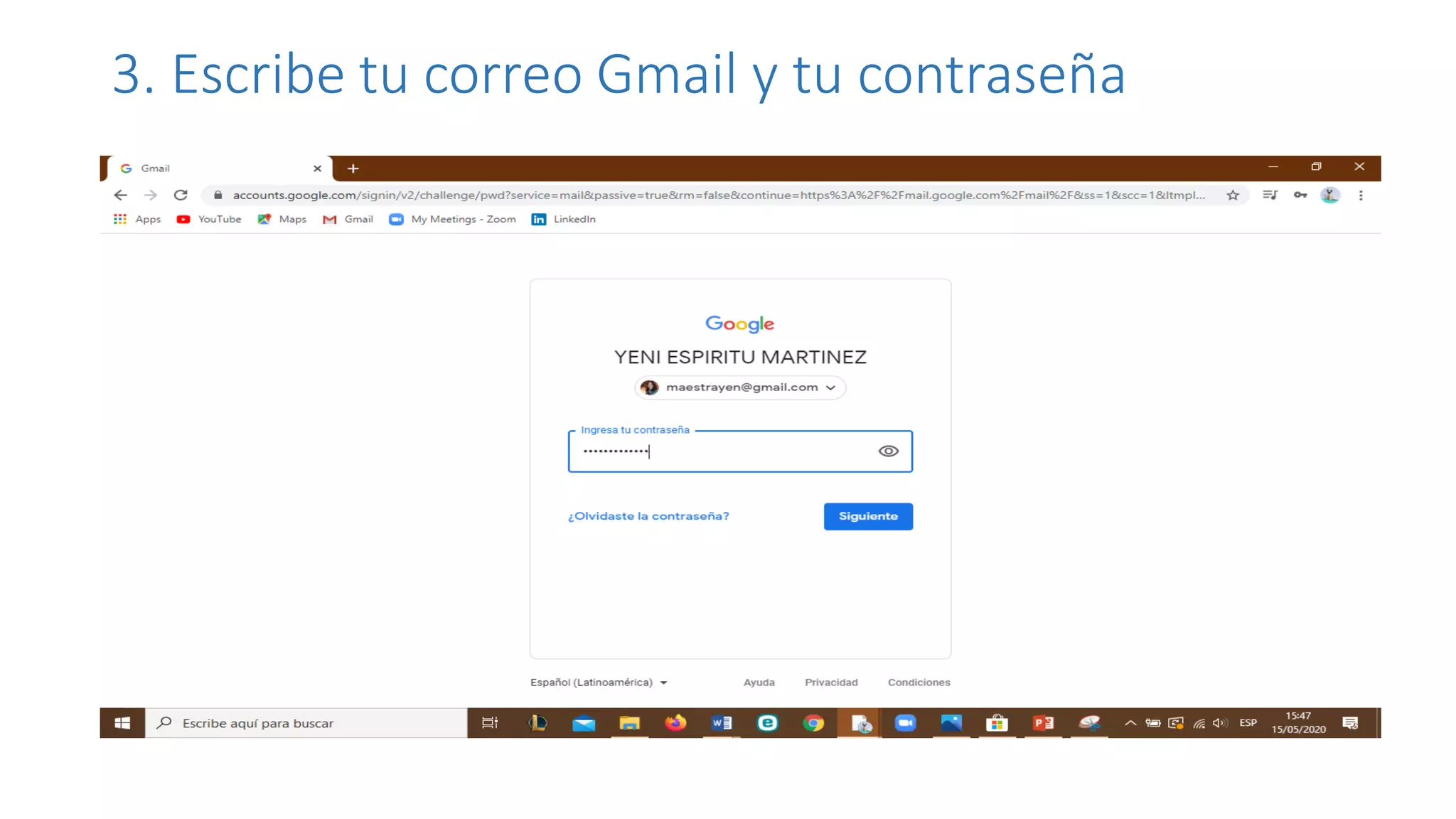The height and width of the screenshot is (819, 1456).
Task: Open the Wi-Fi network icon
Action: point(1199,723)
